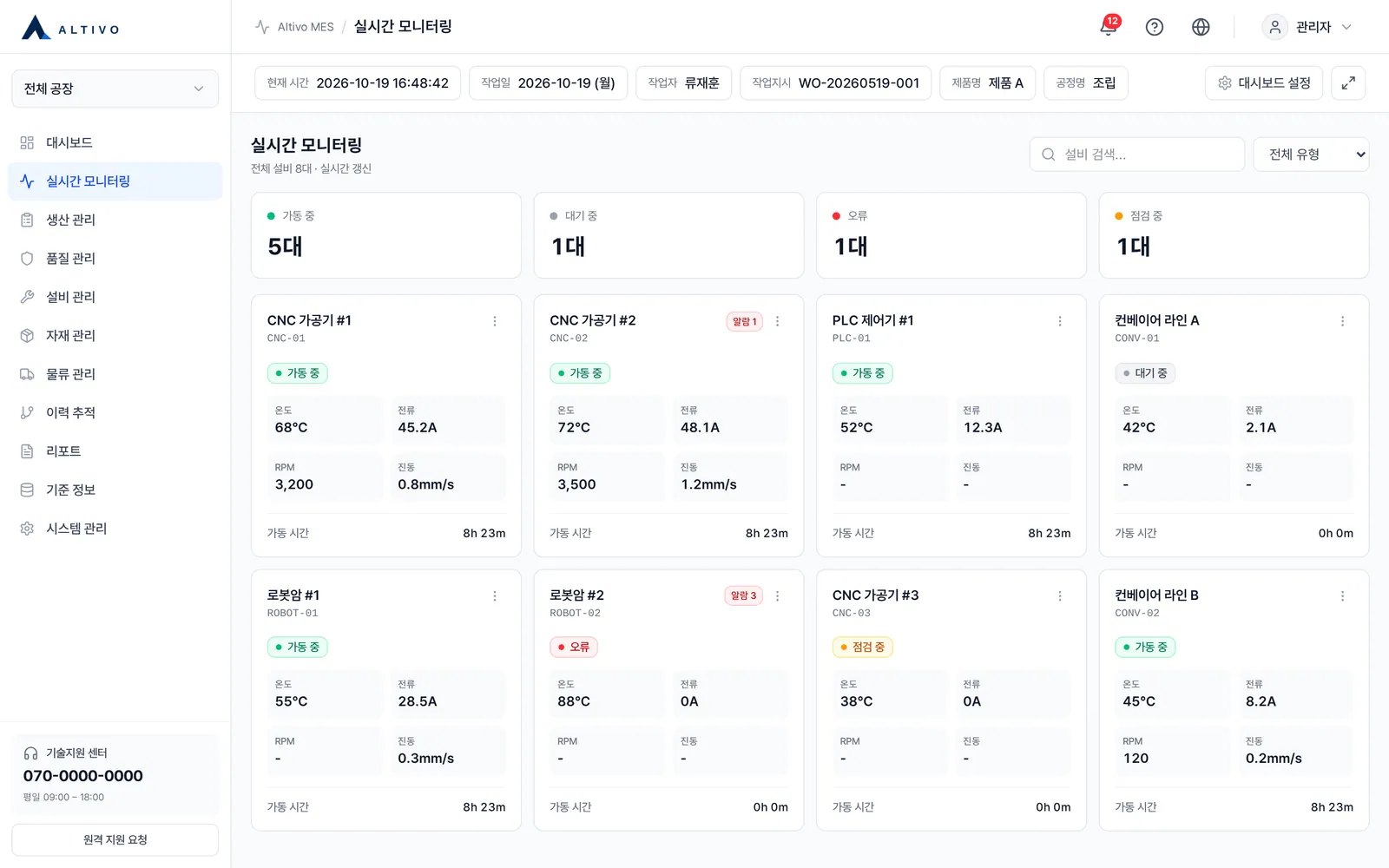
Task: Open 품질 관리 menu item
Action: point(115,259)
